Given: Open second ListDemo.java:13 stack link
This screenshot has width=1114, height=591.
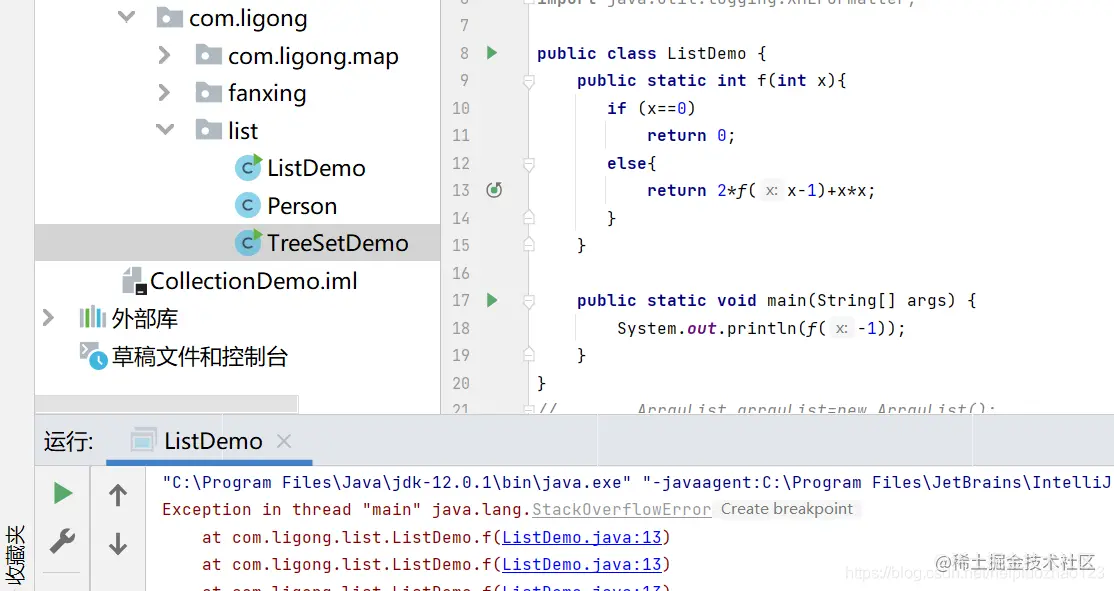Looking at the screenshot, I should (x=582, y=564).
